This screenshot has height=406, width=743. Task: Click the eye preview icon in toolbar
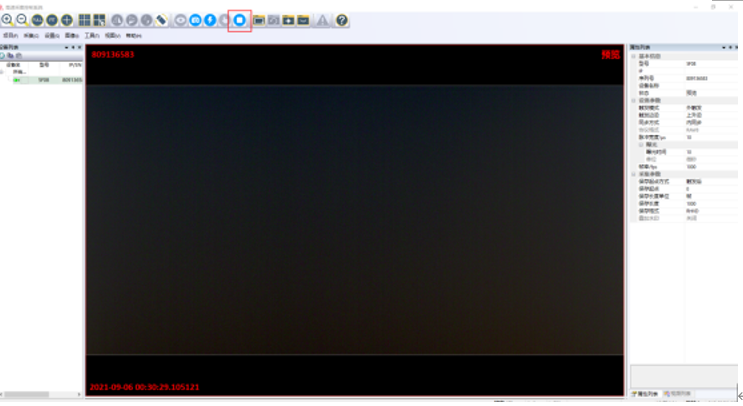pyautogui.click(x=181, y=20)
